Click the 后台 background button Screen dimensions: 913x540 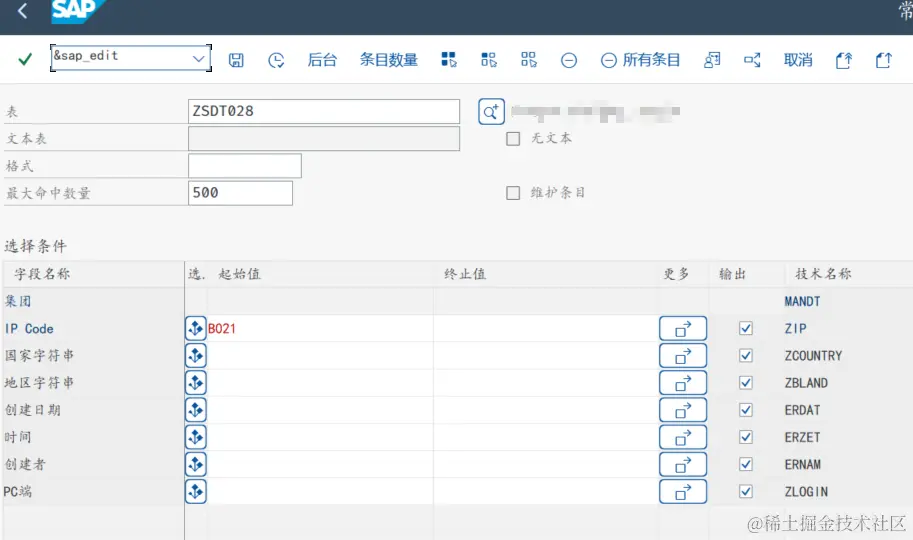click(x=322, y=59)
